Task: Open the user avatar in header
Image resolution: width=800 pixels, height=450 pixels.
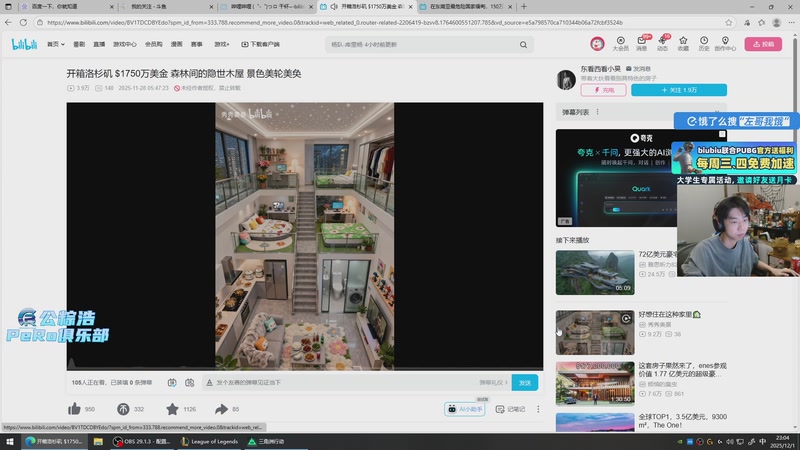Action: 597,44
